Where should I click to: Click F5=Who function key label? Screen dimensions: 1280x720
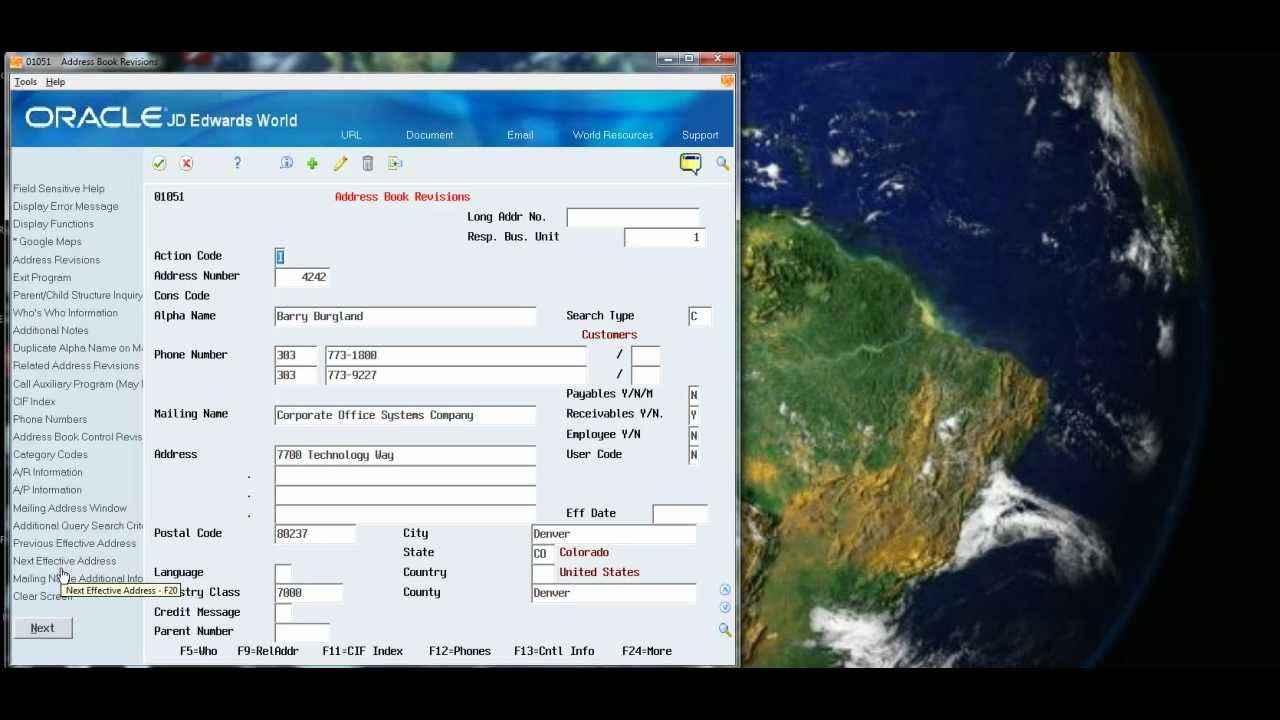coord(198,651)
